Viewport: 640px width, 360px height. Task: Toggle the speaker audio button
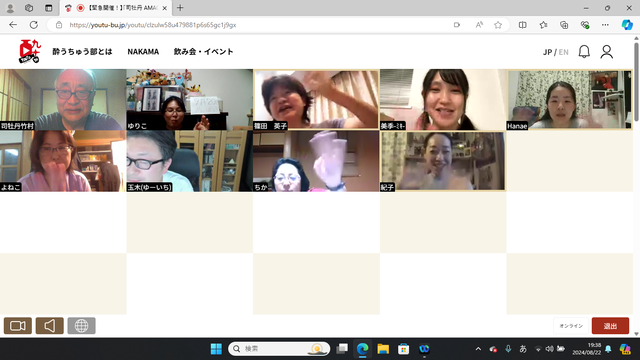[x=49, y=326]
